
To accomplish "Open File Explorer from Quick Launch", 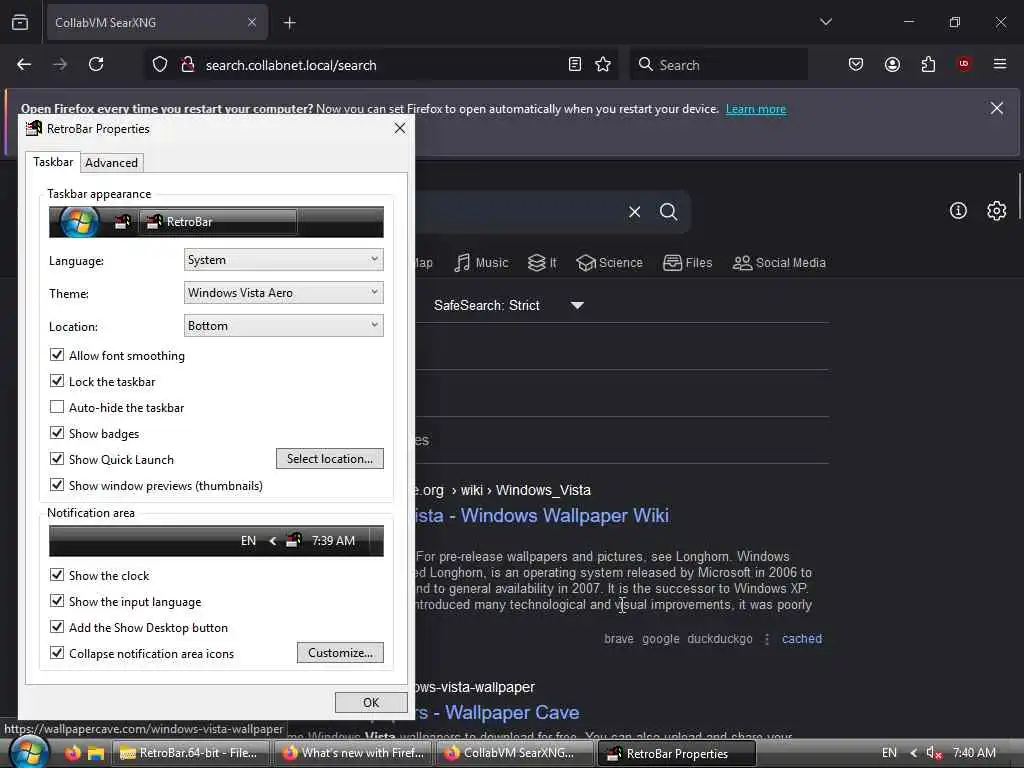I will click(96, 753).
